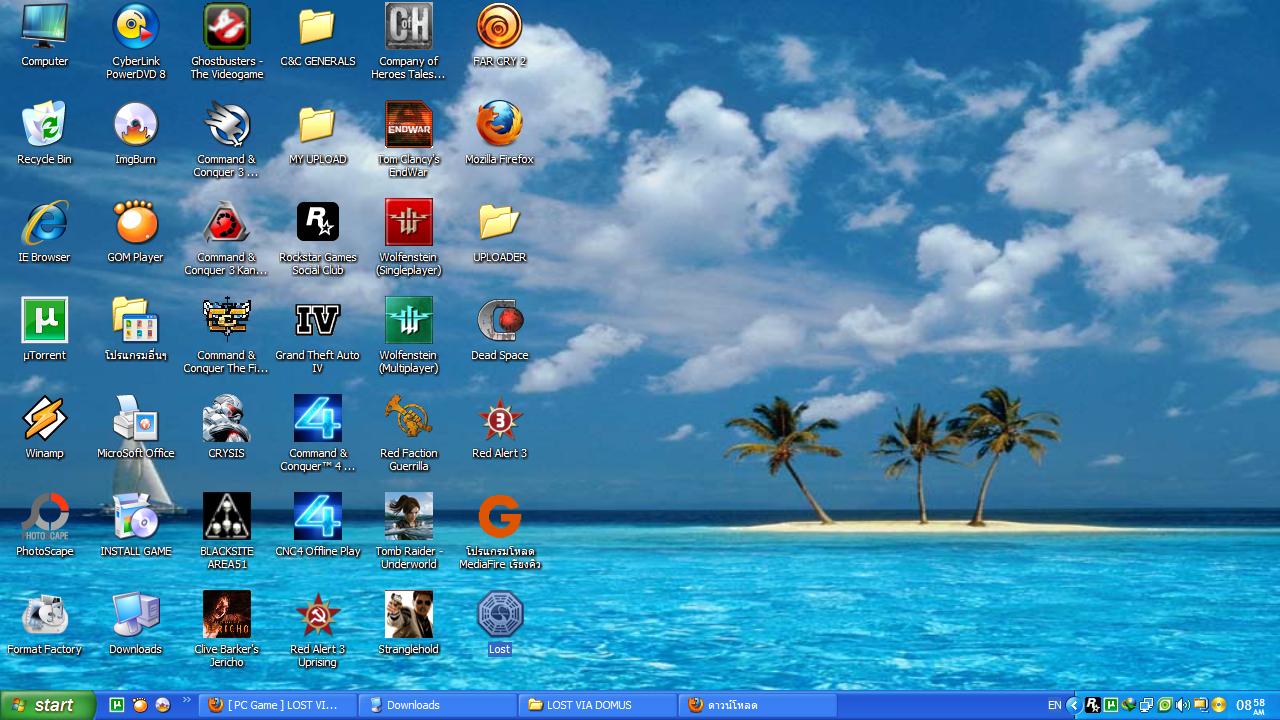The image size is (1280, 720).
Task: Open the yellow disc tray icon
Action: pos(1219,705)
